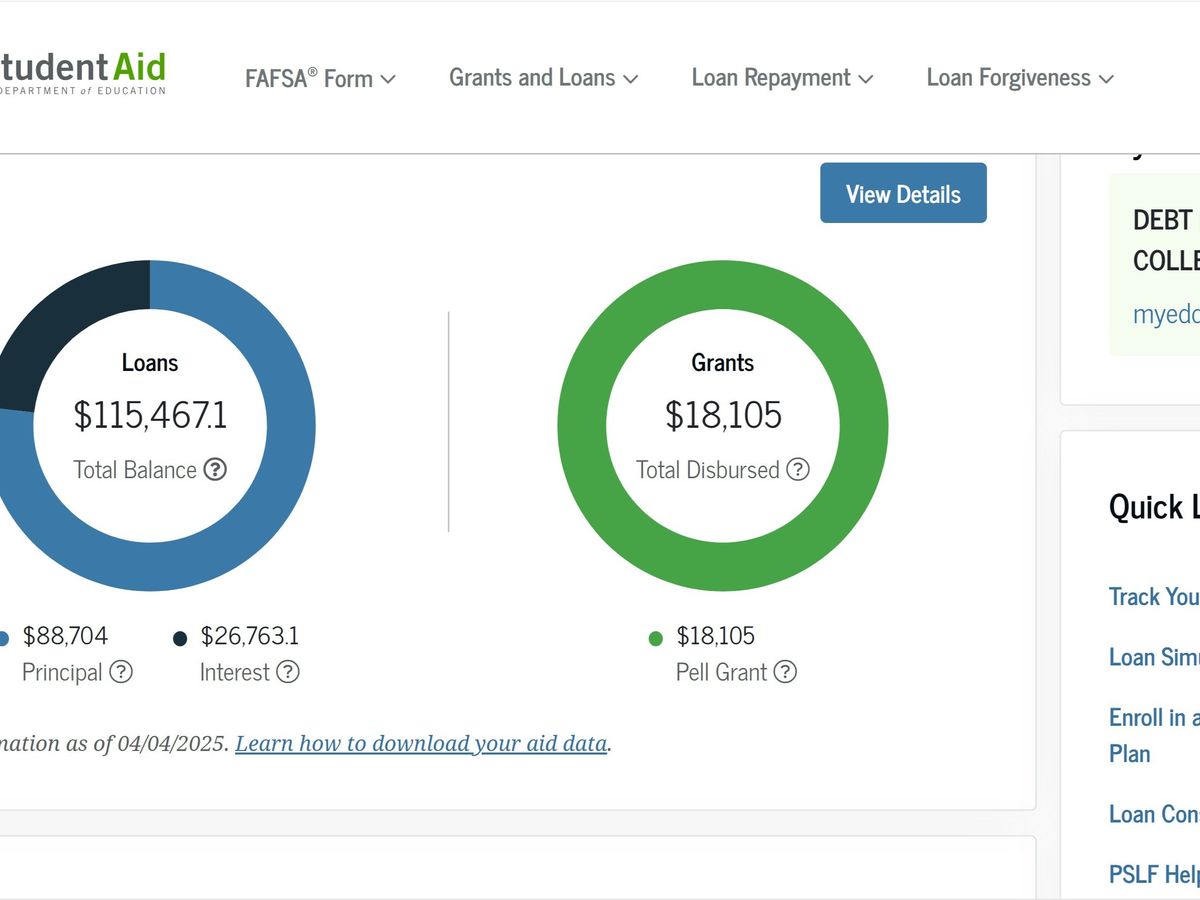Viewport: 1200px width, 900px height.
Task: Click the $88,704 principal amount
Action: point(65,636)
